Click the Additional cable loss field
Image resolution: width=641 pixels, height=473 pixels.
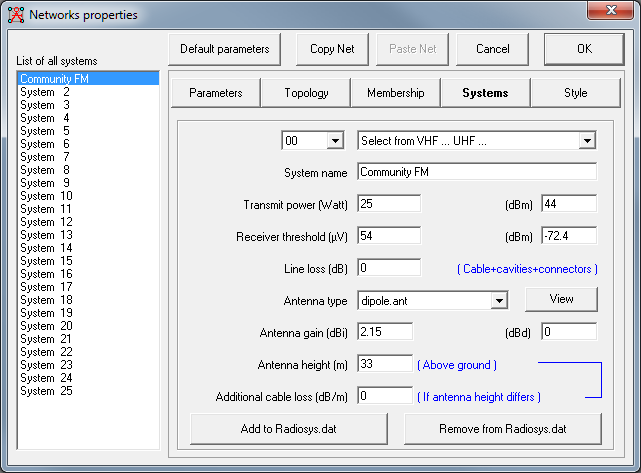tap(385, 396)
